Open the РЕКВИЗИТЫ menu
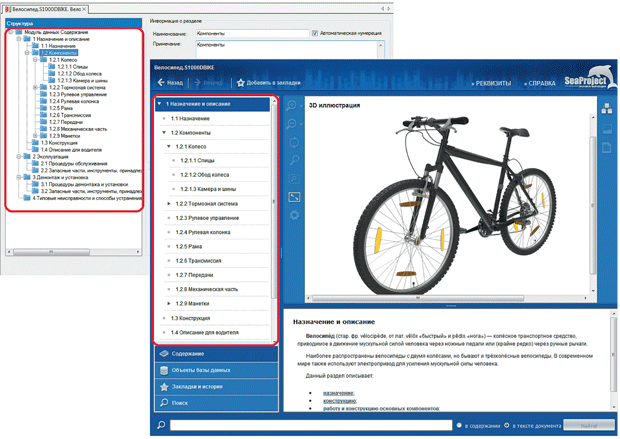620x439 pixels. click(491, 83)
